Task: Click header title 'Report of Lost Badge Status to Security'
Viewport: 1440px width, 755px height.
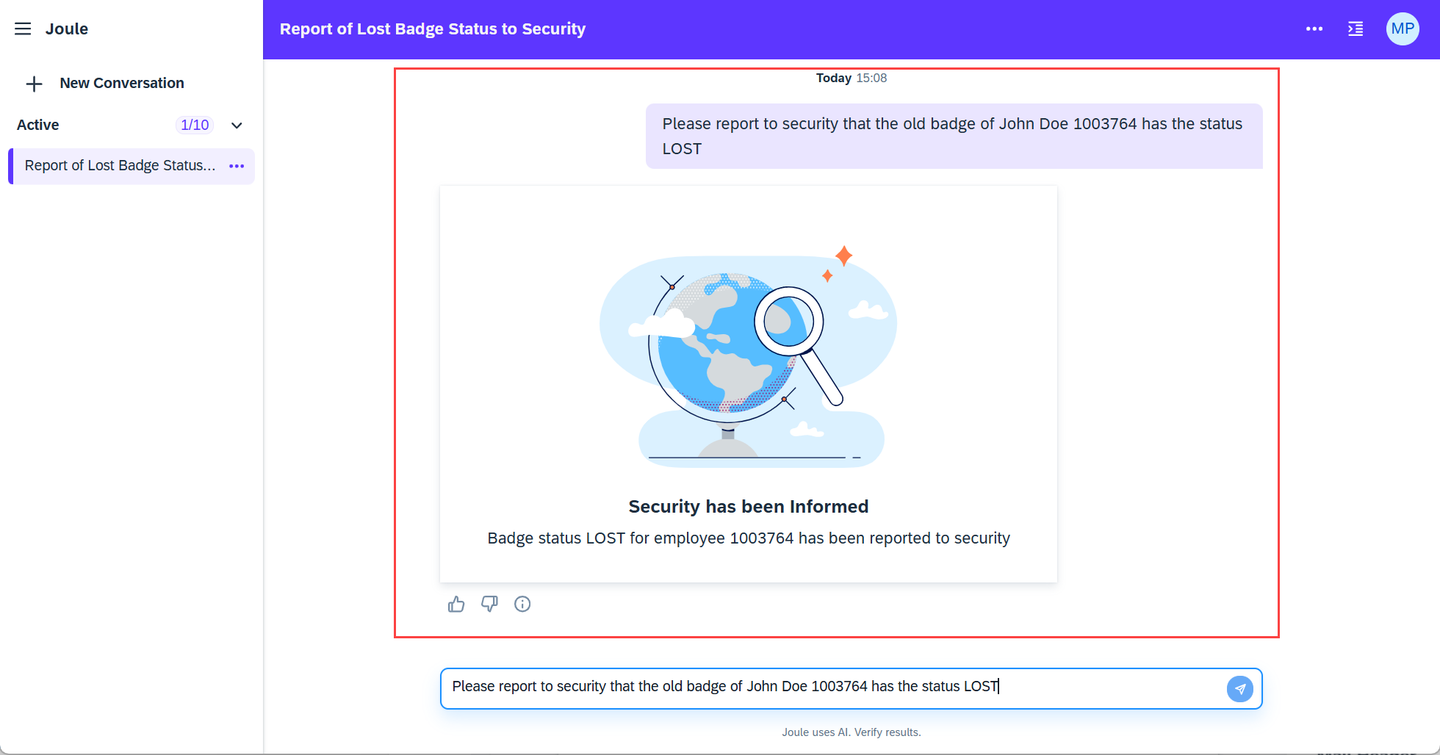Action: [x=433, y=29]
